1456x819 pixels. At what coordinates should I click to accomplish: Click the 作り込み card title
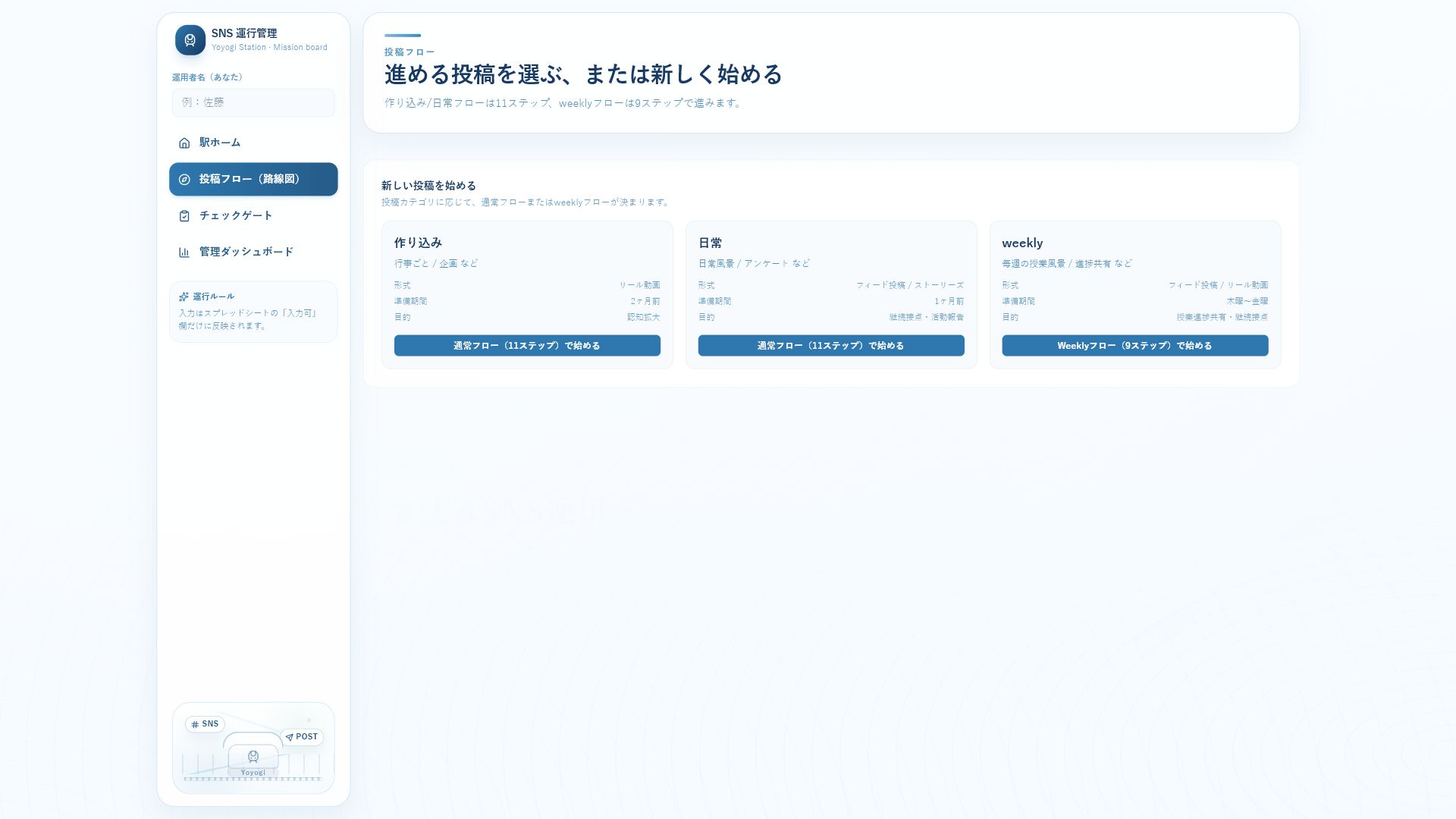pyautogui.click(x=418, y=243)
